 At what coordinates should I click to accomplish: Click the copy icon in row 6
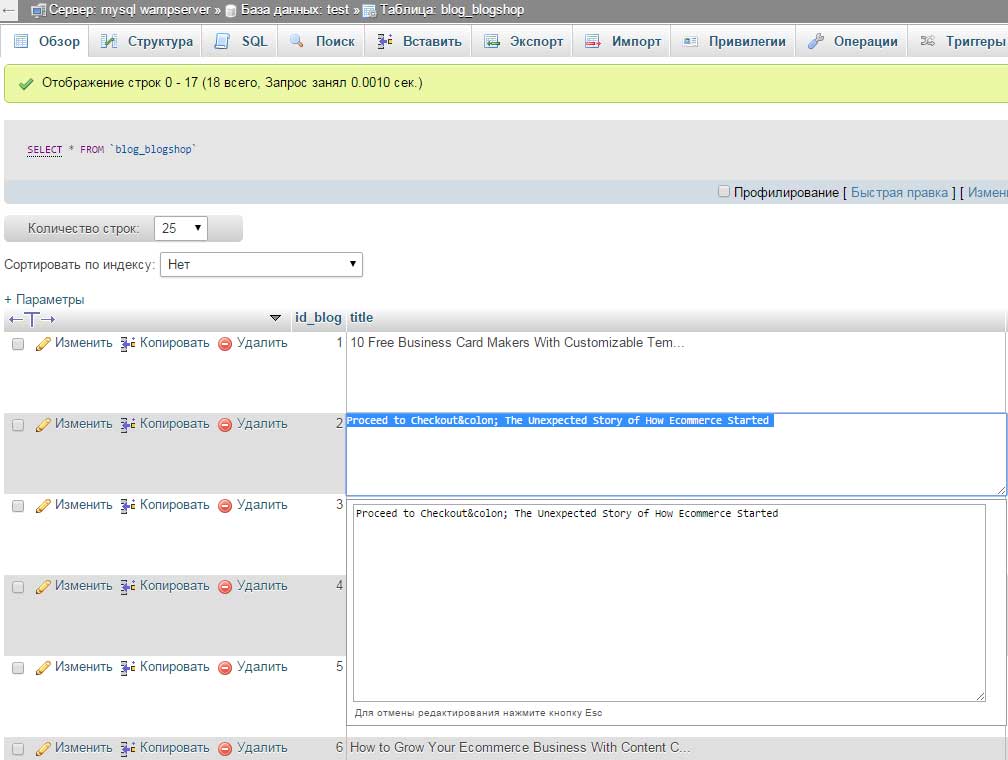click(128, 749)
